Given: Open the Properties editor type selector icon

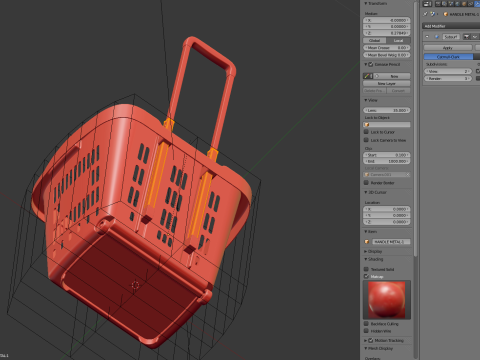Looking at the screenshot, I should (427, 4).
